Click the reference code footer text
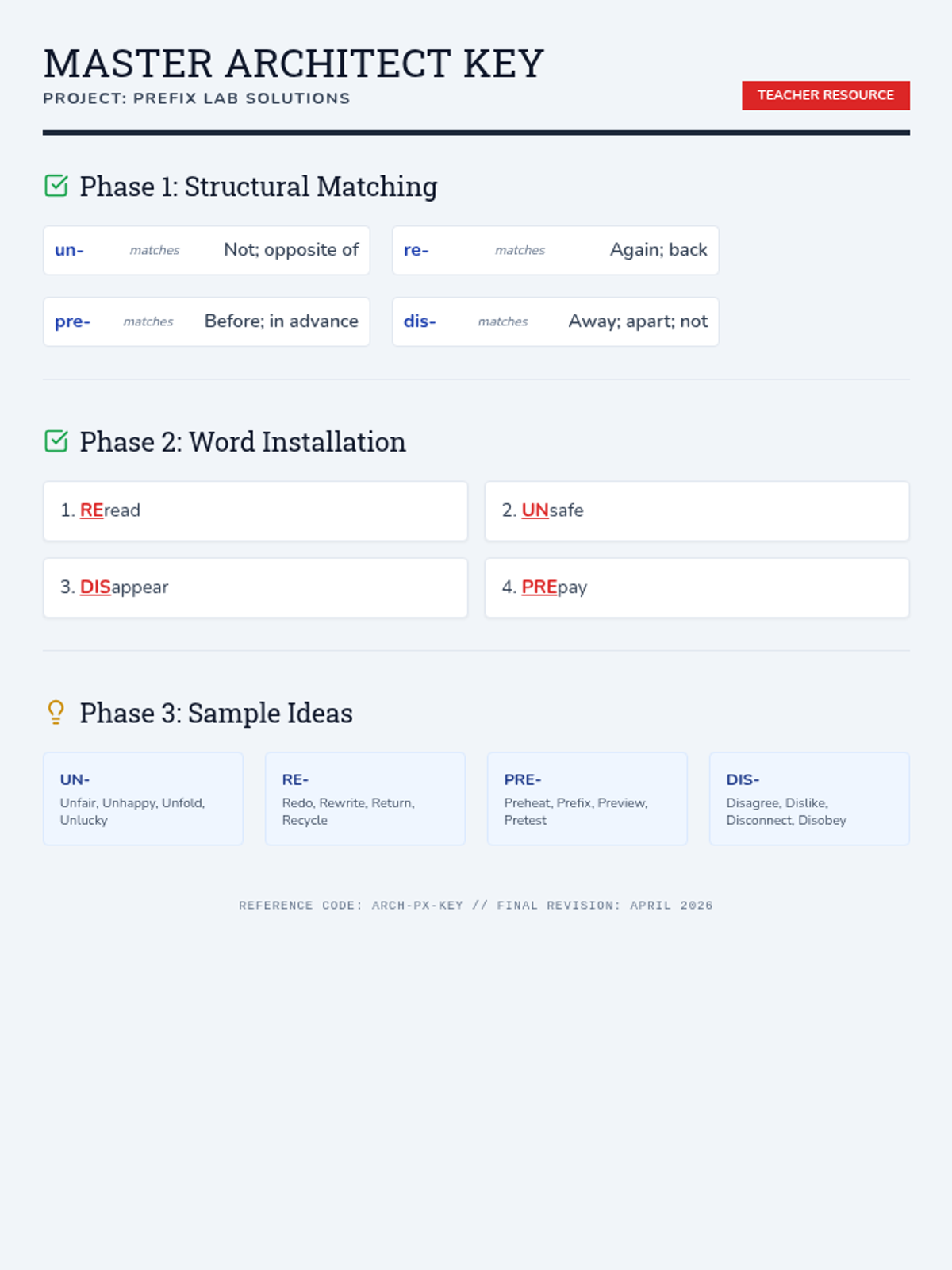This screenshot has height=1270, width=952. [x=476, y=906]
